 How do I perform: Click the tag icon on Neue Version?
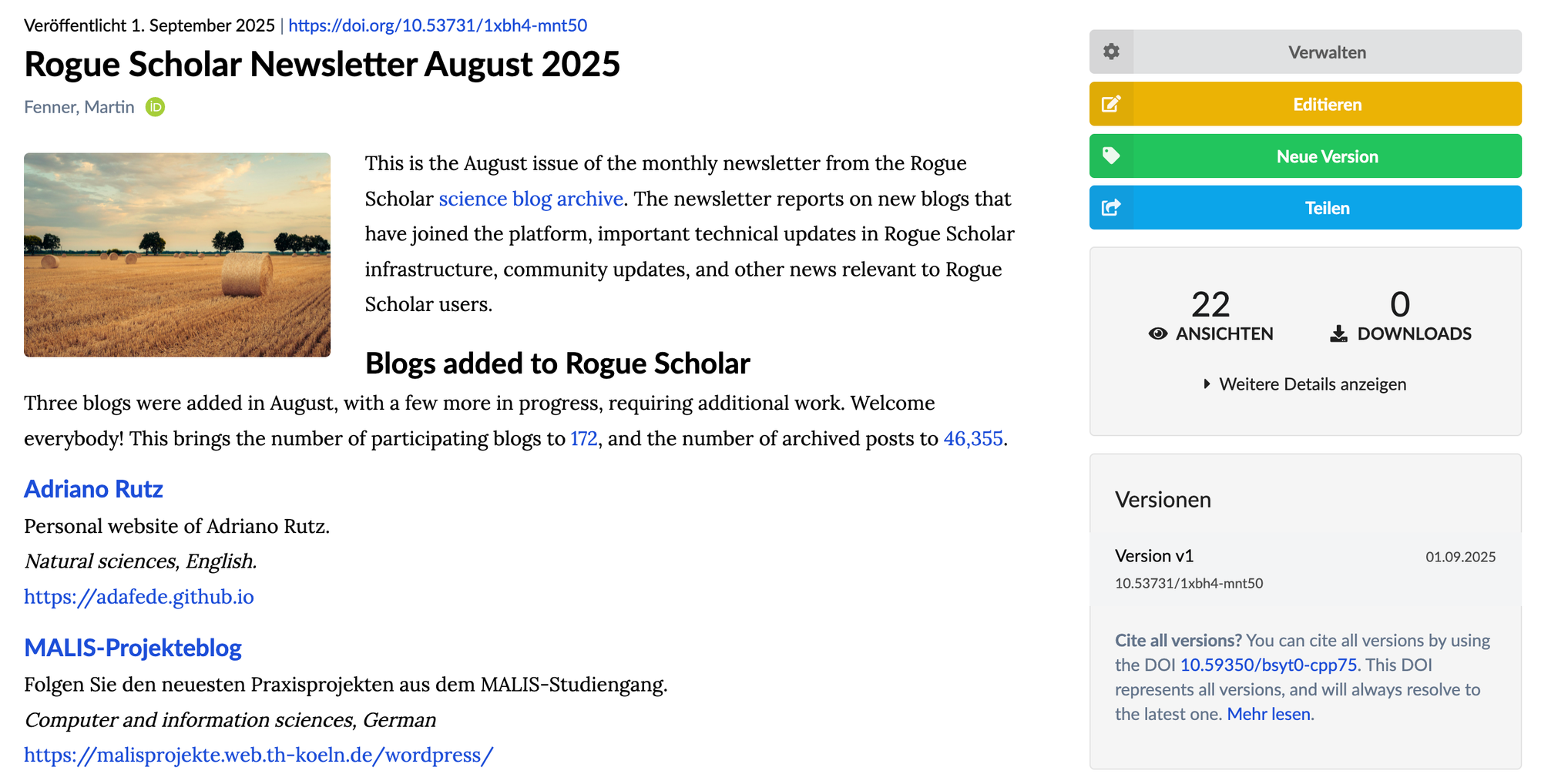[x=1111, y=156]
